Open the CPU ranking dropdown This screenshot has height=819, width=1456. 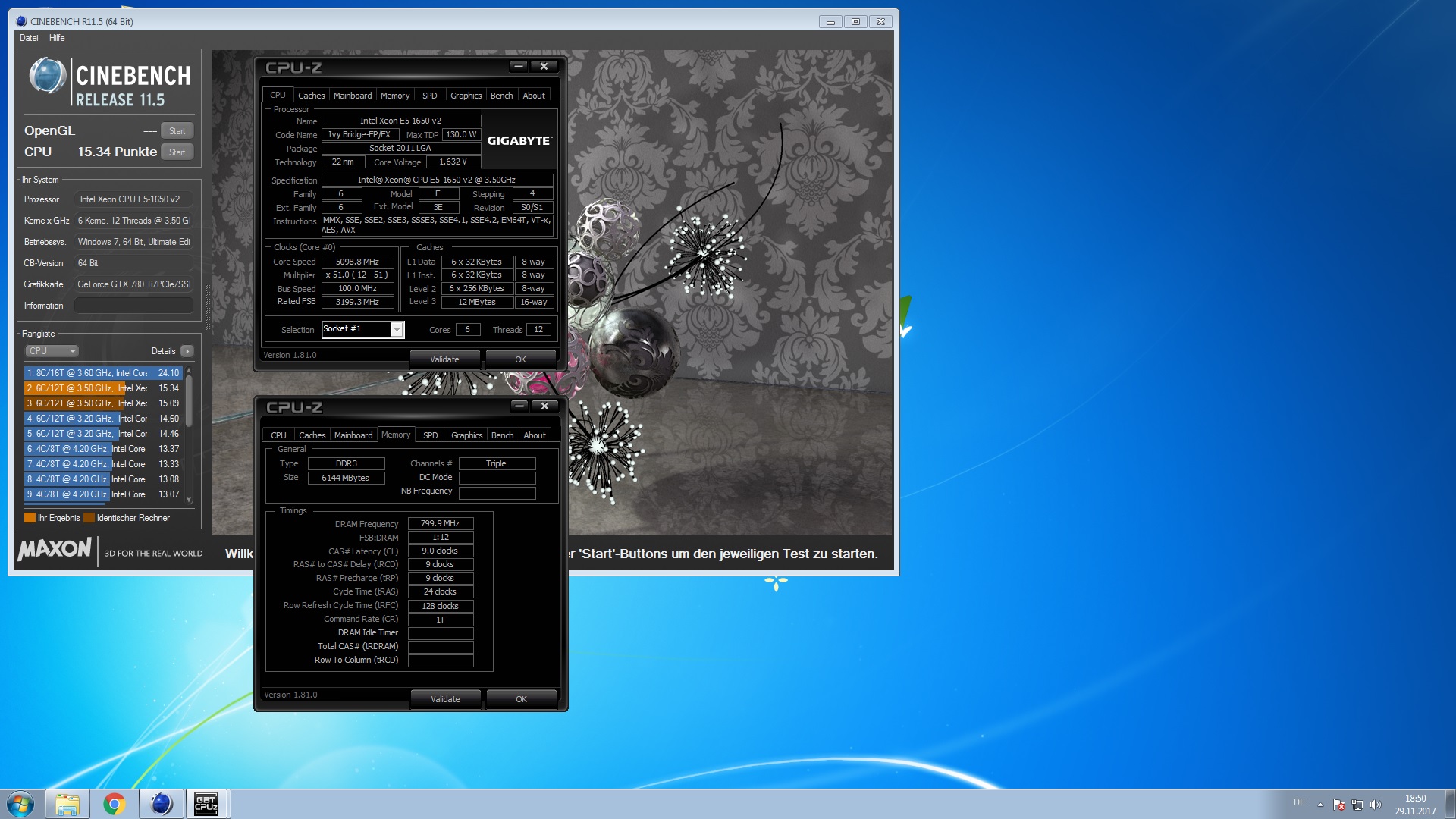(52, 351)
